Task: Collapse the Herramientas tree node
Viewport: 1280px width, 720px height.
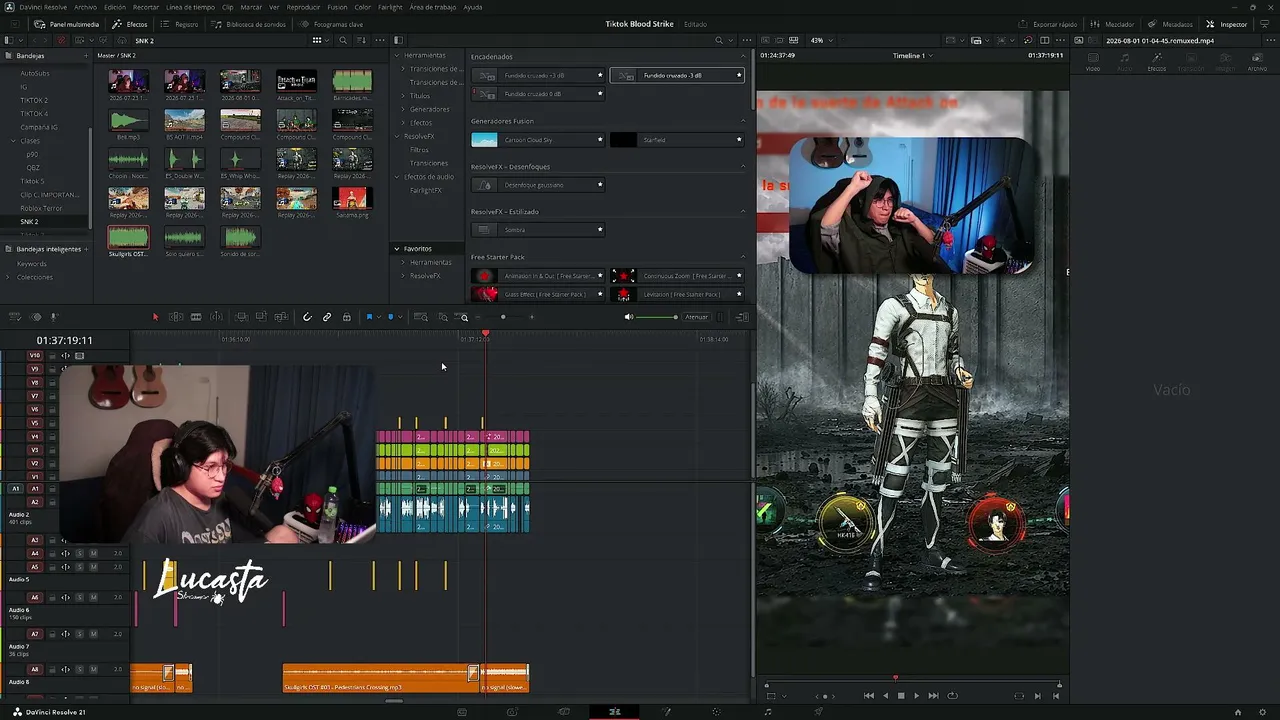Action: [397, 55]
